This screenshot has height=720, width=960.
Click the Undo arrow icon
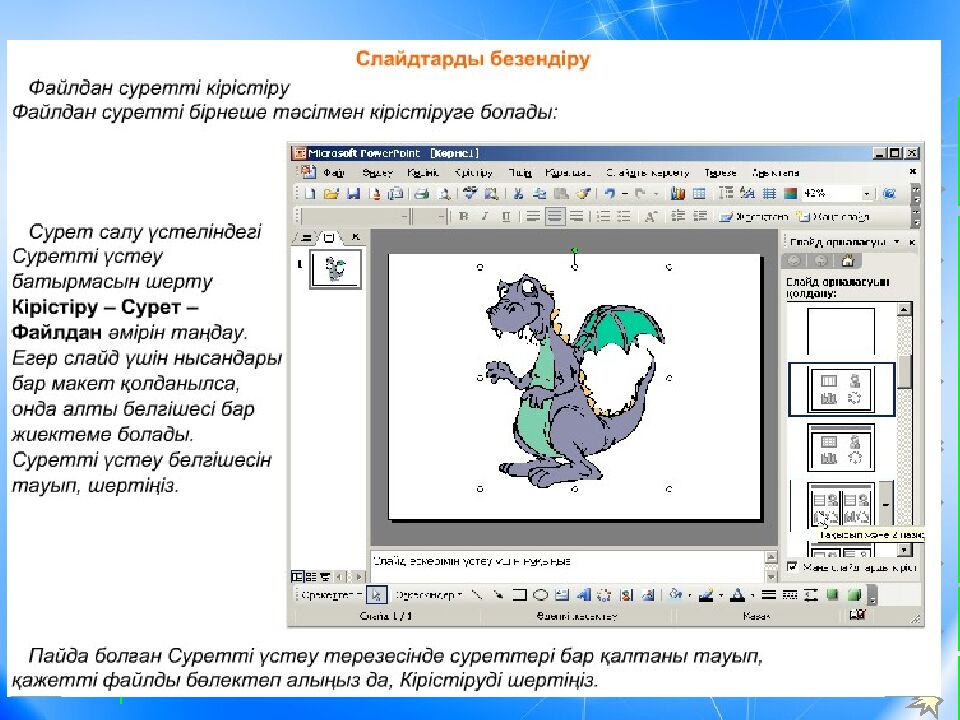click(x=609, y=194)
